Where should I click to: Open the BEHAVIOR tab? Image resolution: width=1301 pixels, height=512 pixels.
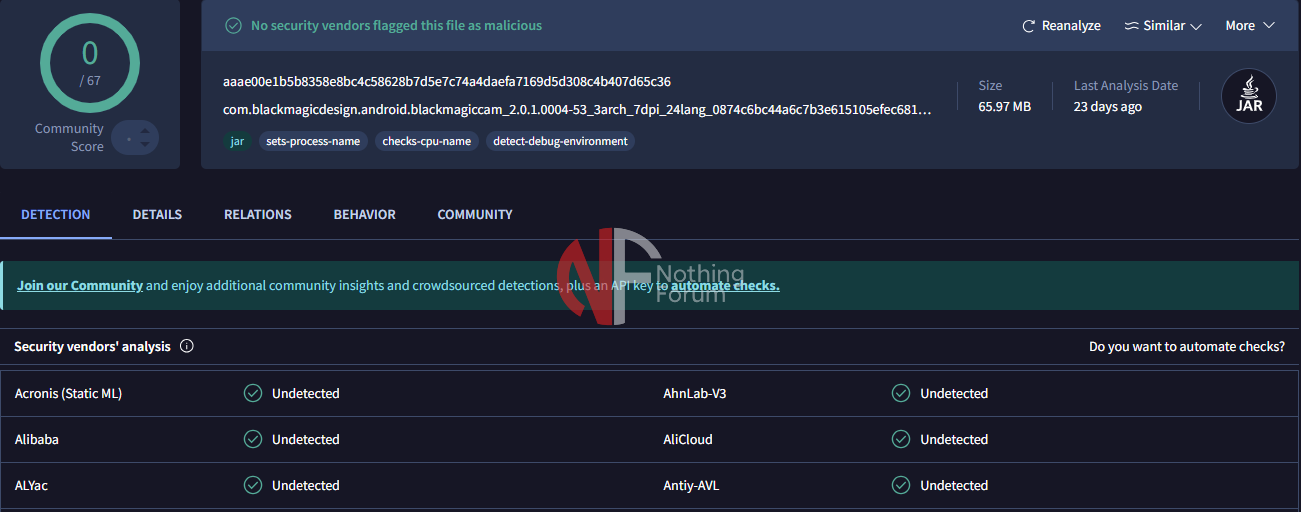tap(365, 215)
